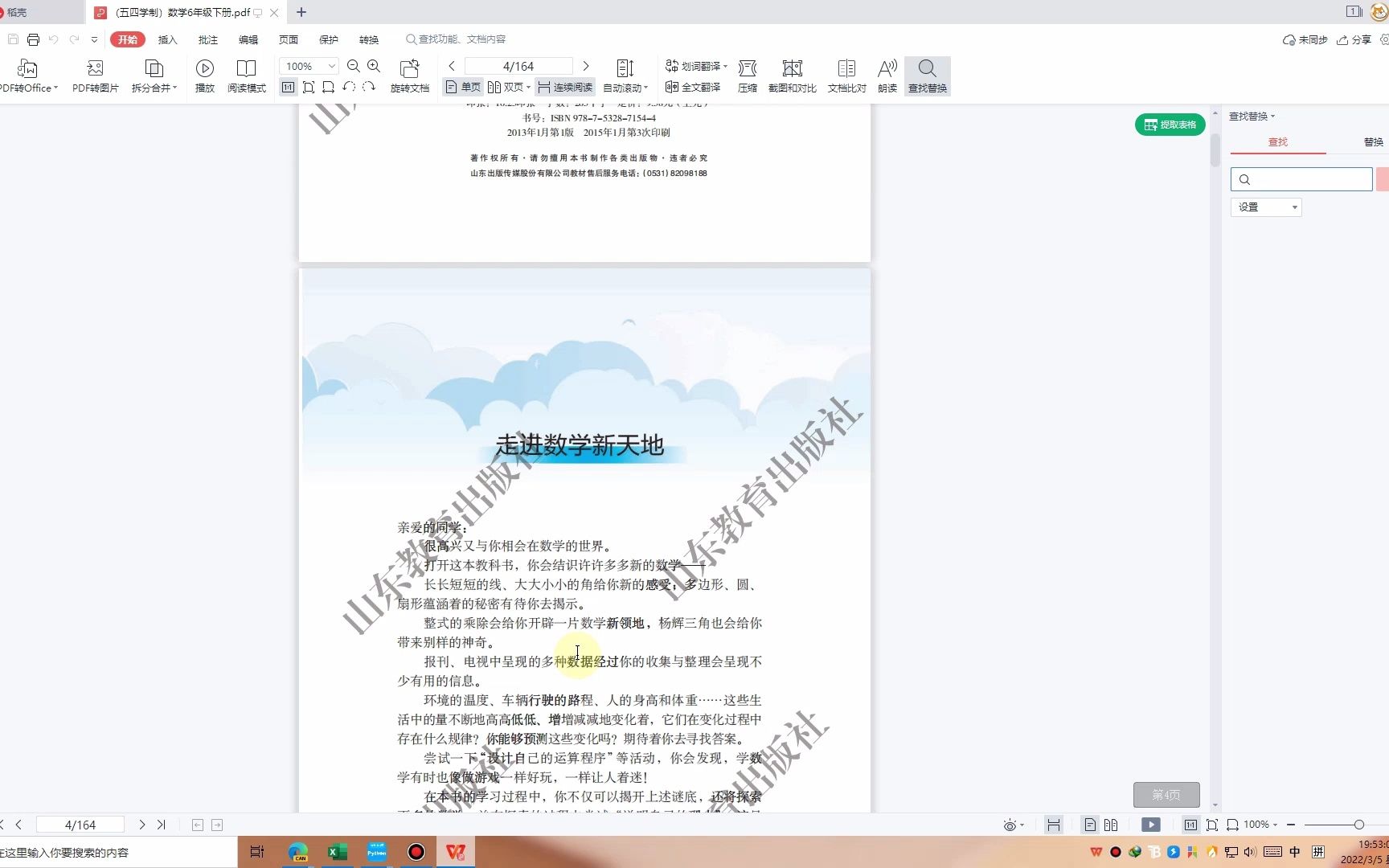Click Extract Table (提取表格) button
The height and width of the screenshot is (868, 1389).
click(1170, 125)
